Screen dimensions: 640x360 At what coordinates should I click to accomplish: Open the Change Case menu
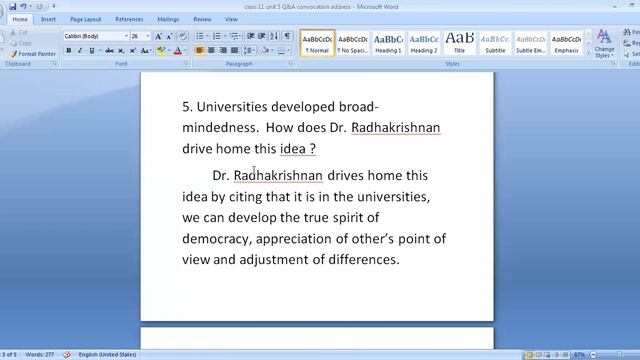point(146,51)
